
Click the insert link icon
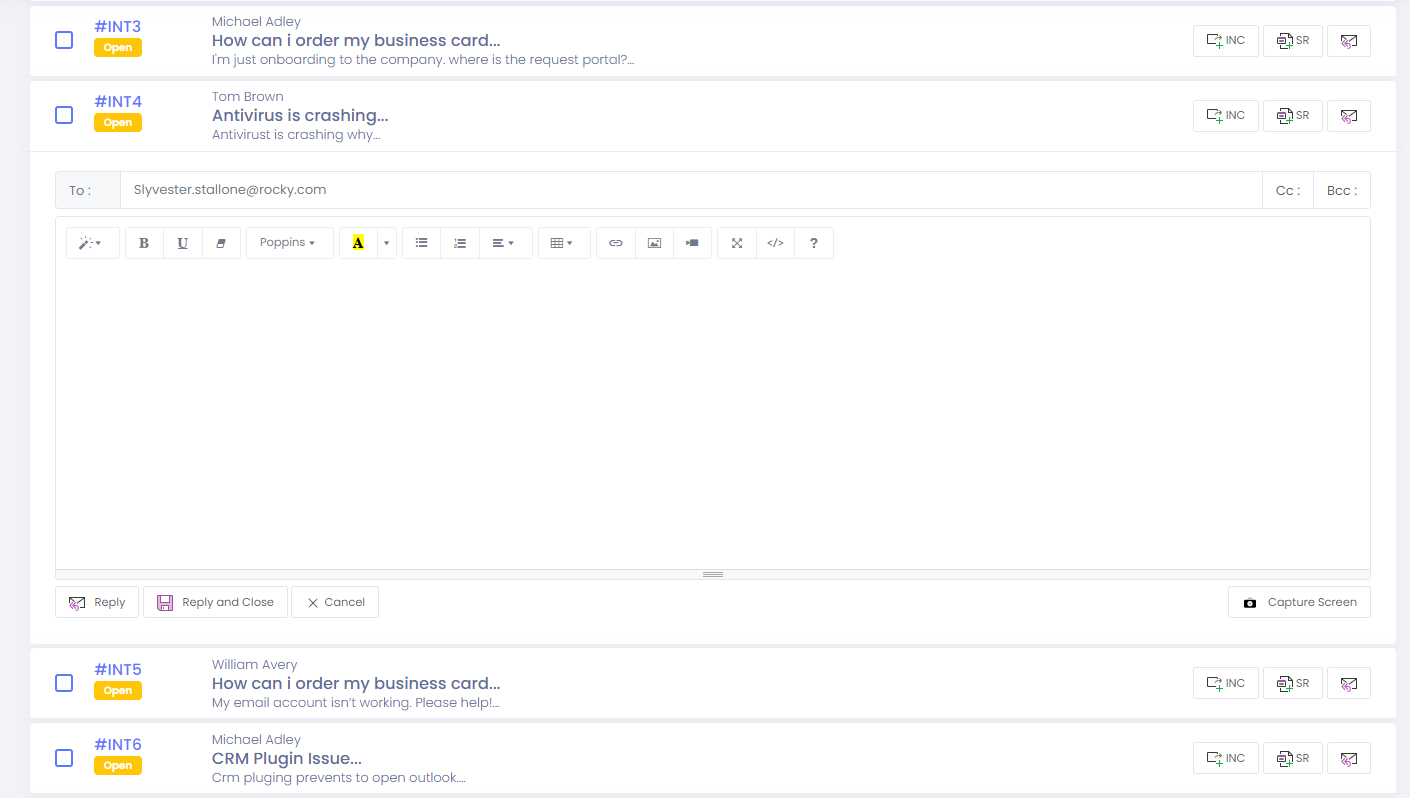616,243
